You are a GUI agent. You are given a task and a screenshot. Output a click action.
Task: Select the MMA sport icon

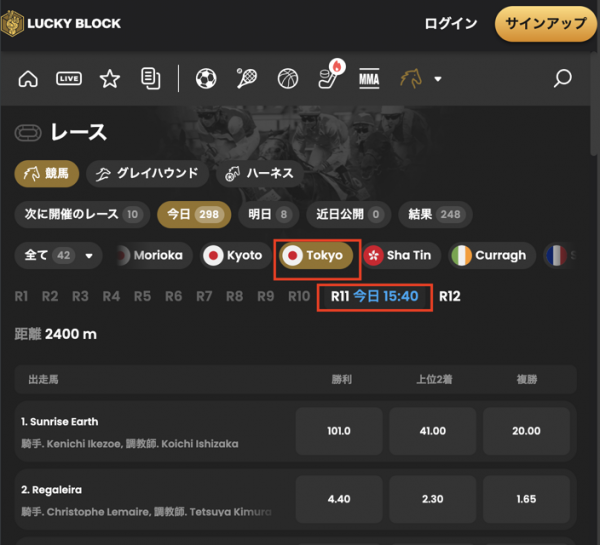(x=369, y=79)
